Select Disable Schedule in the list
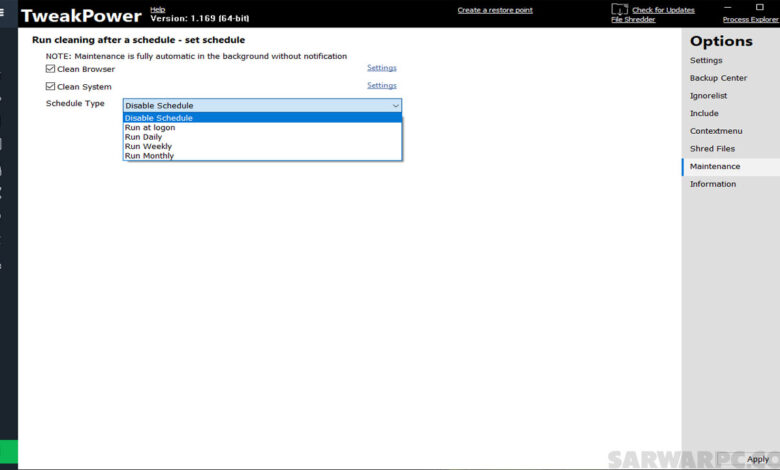This screenshot has width=780, height=470. (262, 118)
